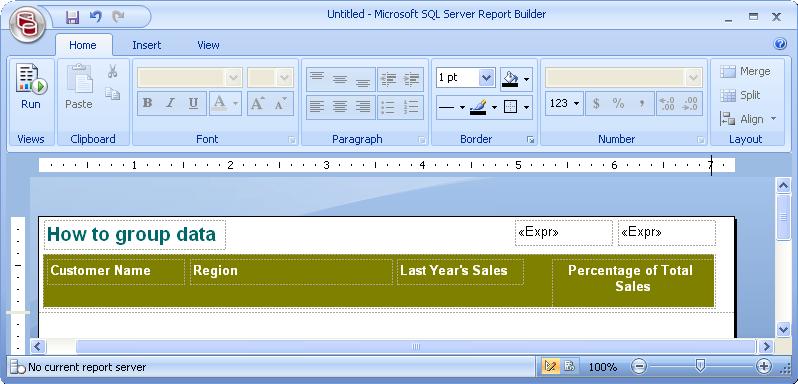The width and height of the screenshot is (798, 384).
Task: Click the Decrease Indent icon
Action: (389, 79)
